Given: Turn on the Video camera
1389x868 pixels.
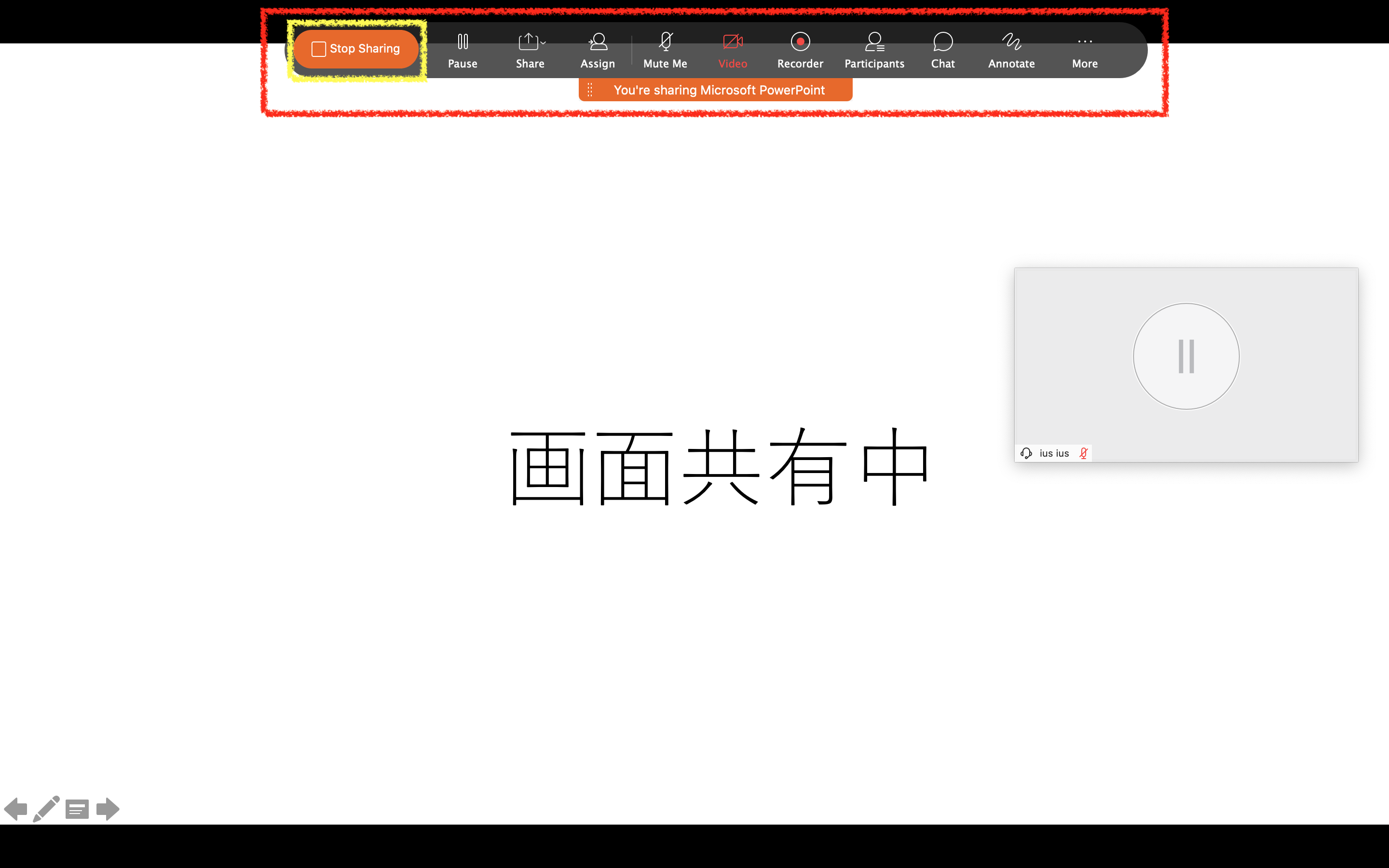Looking at the screenshot, I should point(733,51).
